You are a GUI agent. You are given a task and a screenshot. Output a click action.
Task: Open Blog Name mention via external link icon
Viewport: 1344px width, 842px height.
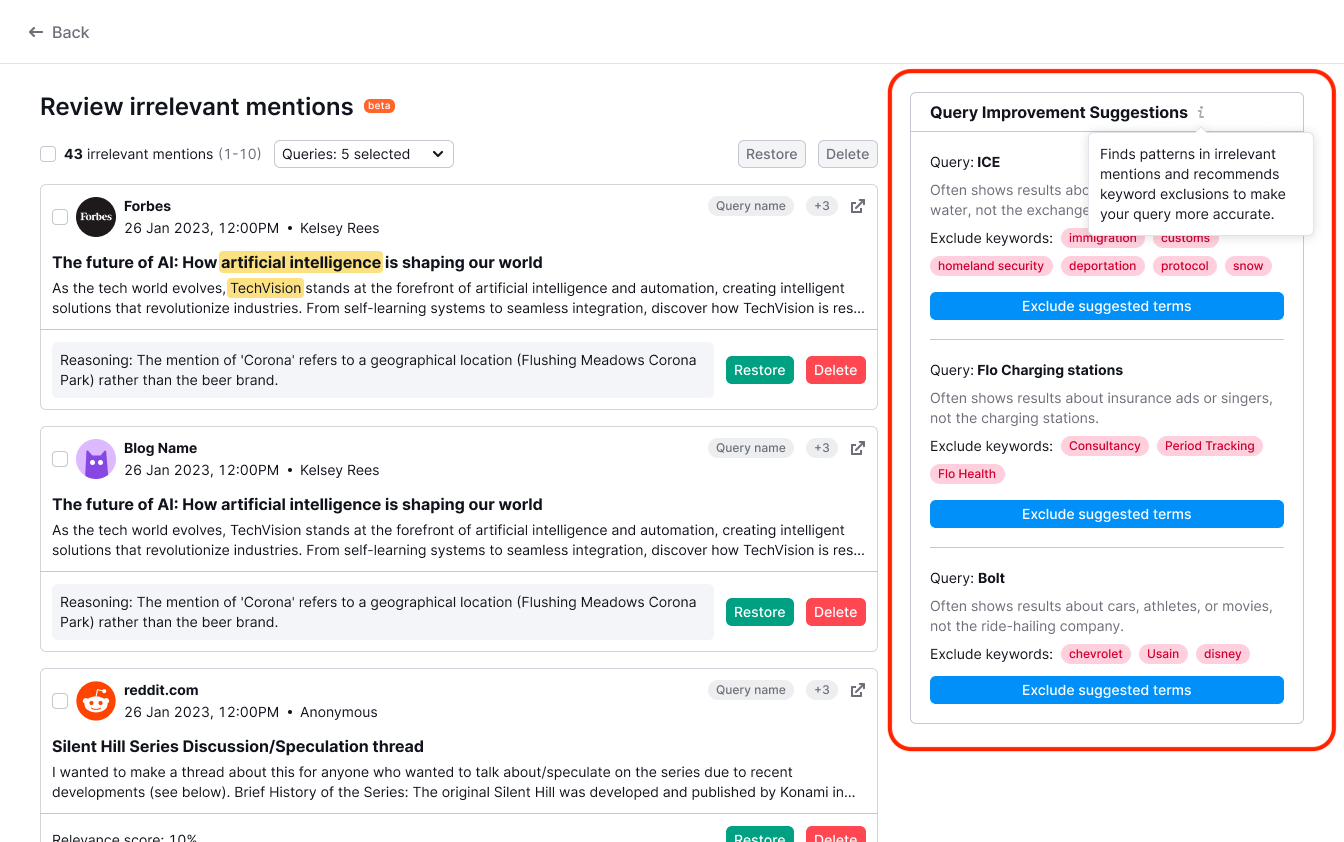click(x=857, y=448)
